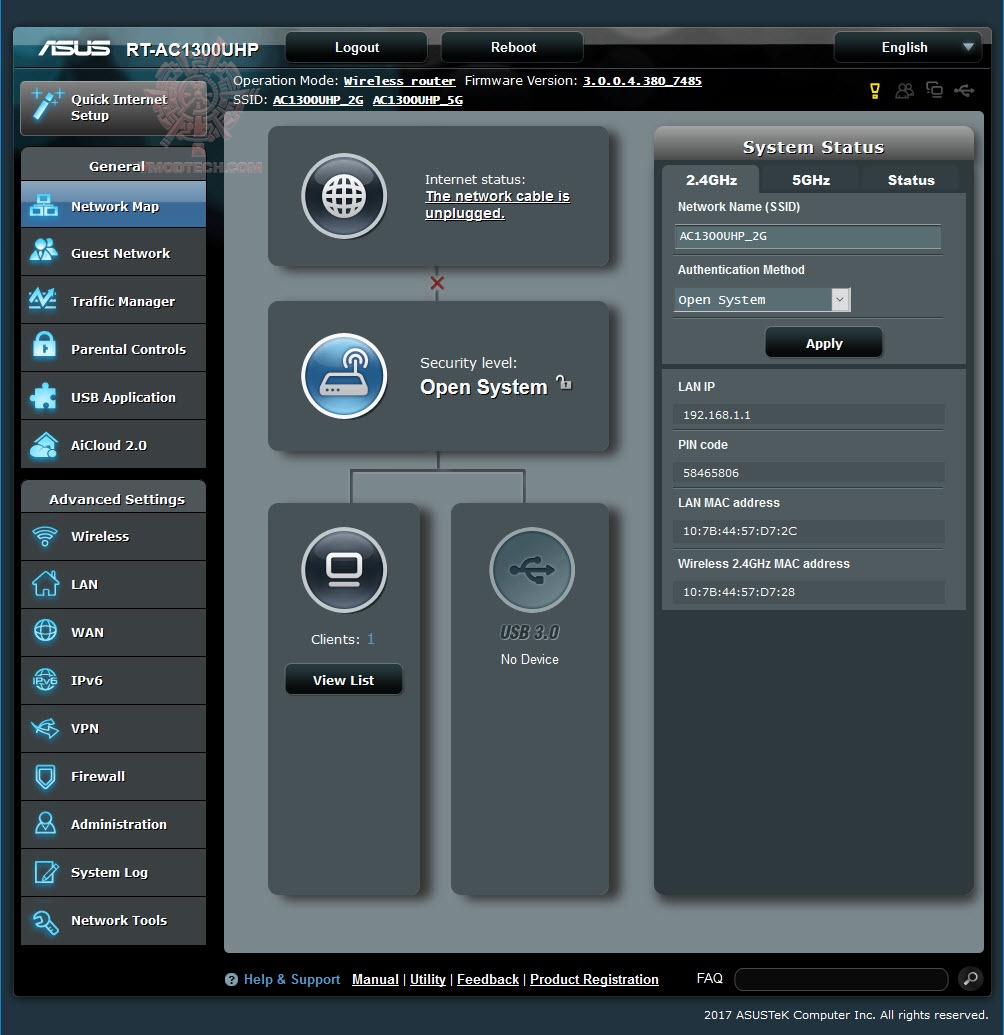Viewport: 1004px width, 1035px height.
Task: Open Parental Controls page
Action: point(114,349)
